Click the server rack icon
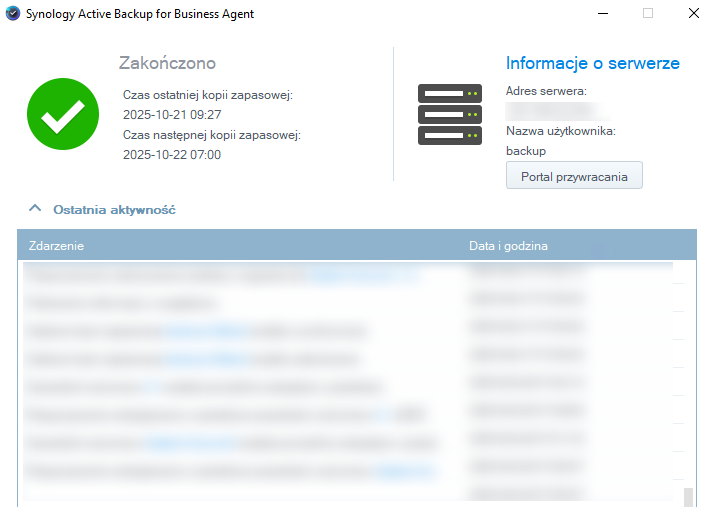Screen dimensions: 711x507 click(449, 115)
